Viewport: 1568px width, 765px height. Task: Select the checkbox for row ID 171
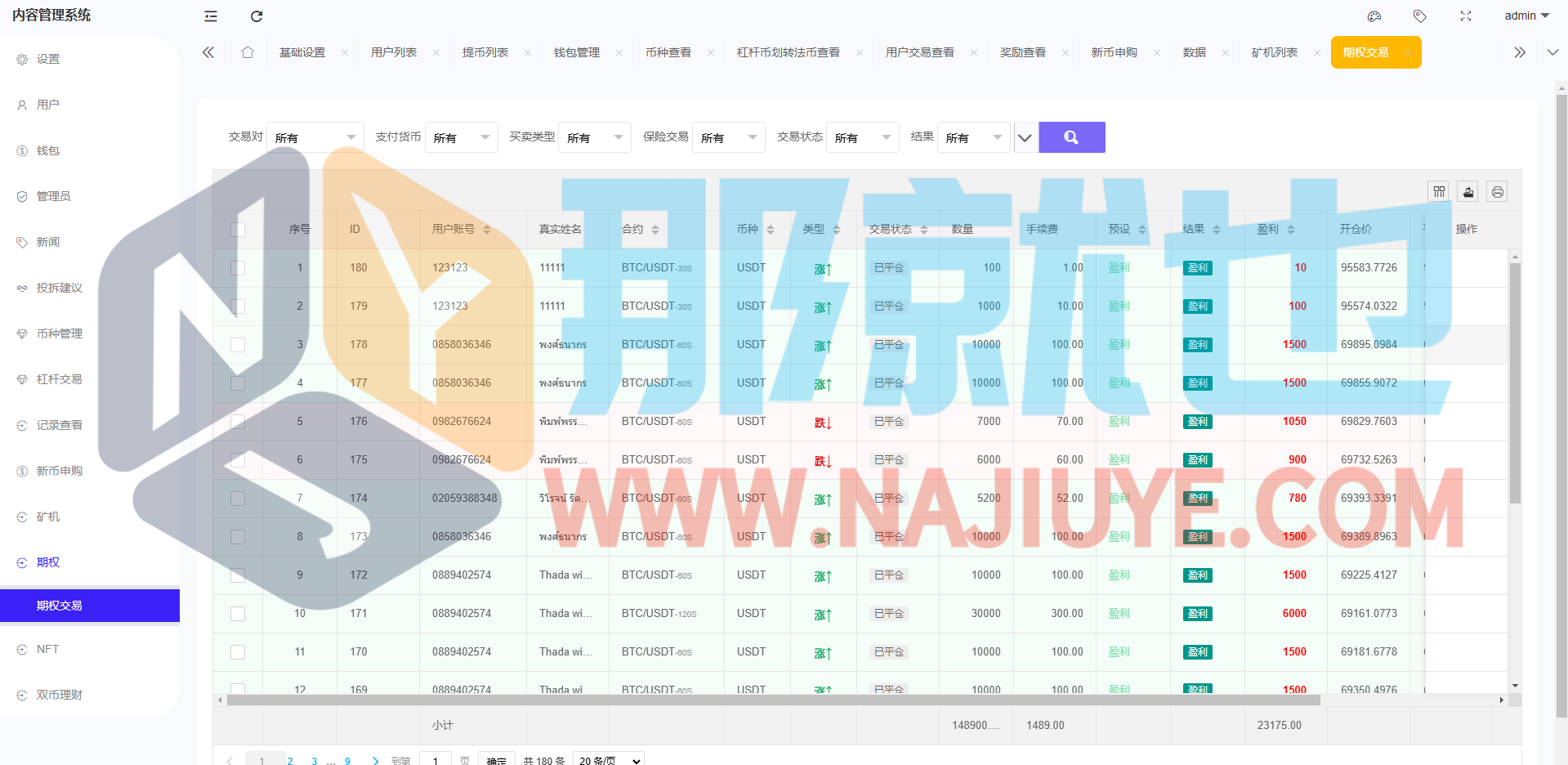[x=238, y=614]
